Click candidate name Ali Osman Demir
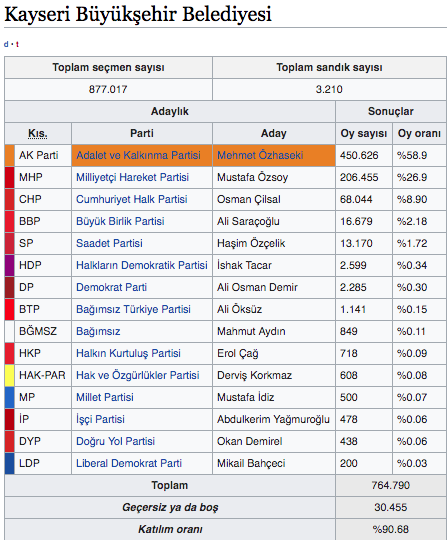Screen dimensions: 447x540 pyautogui.click(x=257, y=287)
